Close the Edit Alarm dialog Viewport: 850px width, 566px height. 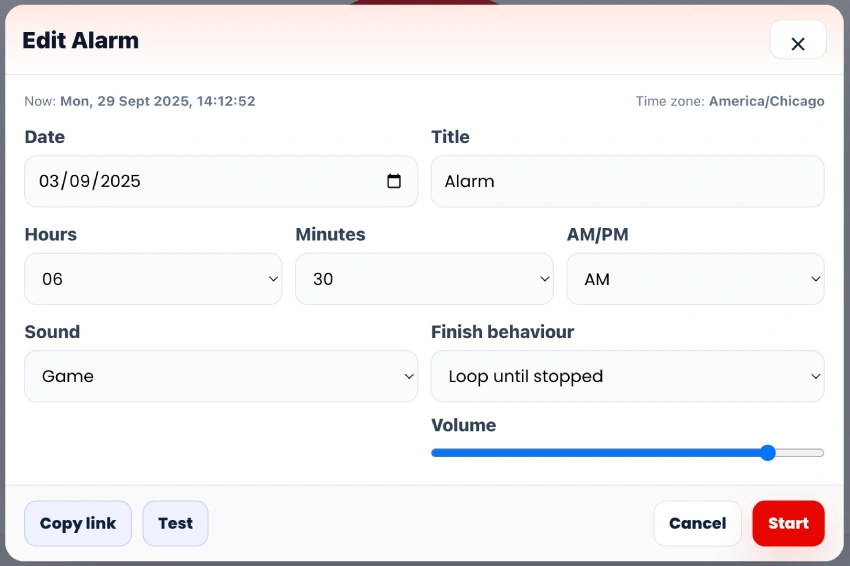(797, 43)
